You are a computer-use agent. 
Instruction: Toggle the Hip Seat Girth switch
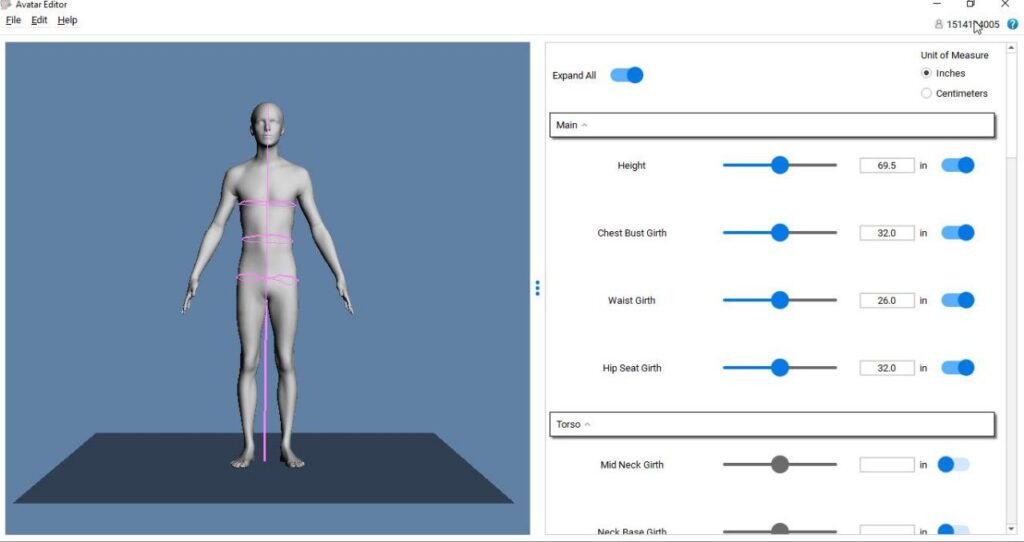tap(957, 368)
